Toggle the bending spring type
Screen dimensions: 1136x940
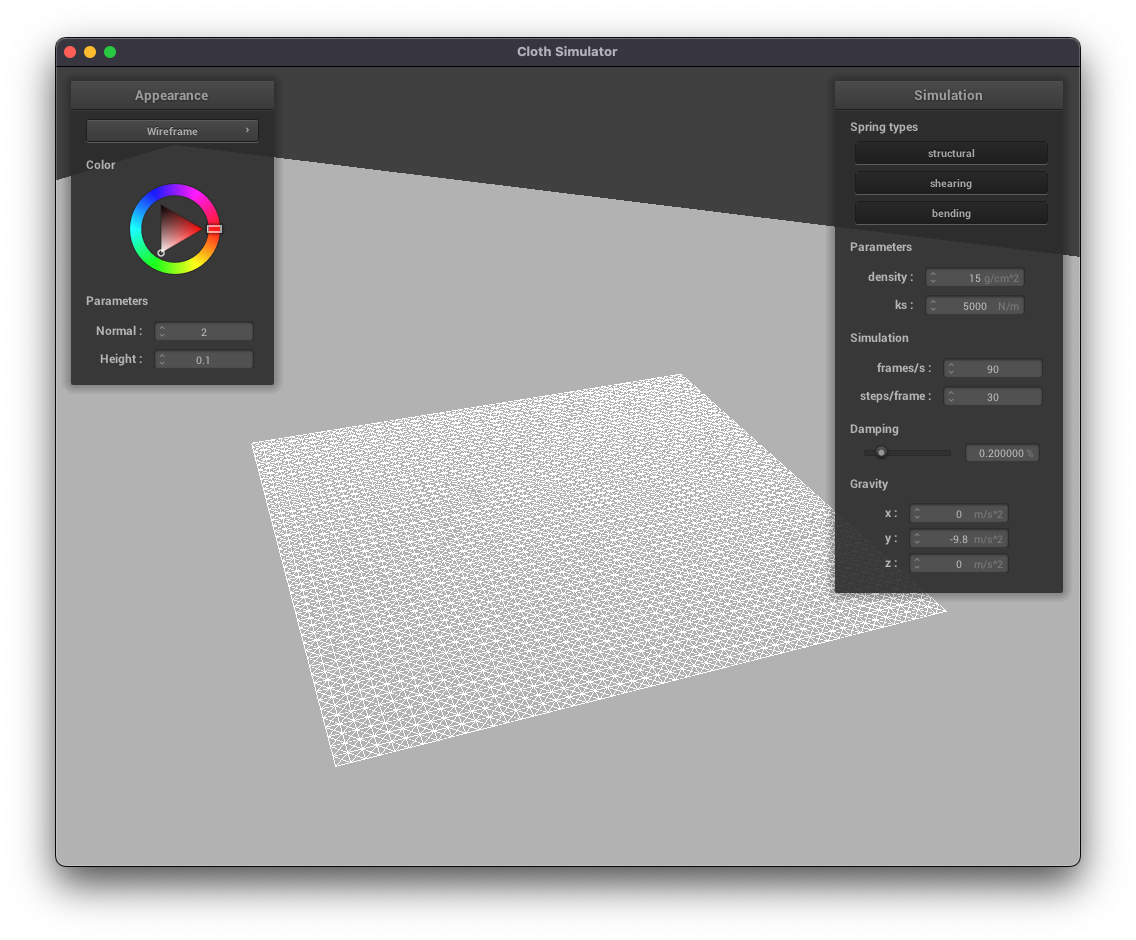point(951,213)
